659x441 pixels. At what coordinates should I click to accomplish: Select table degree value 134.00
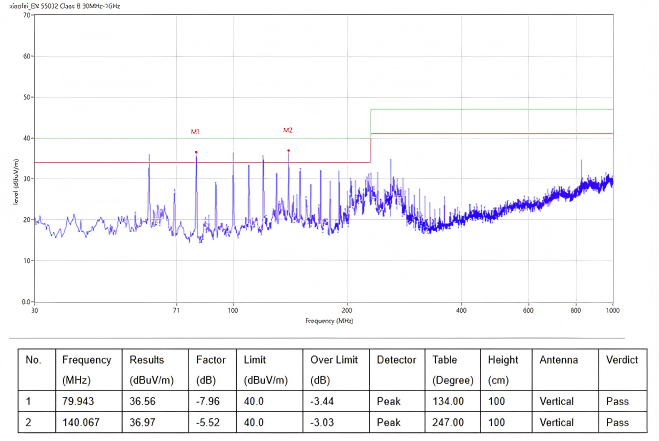click(448, 401)
